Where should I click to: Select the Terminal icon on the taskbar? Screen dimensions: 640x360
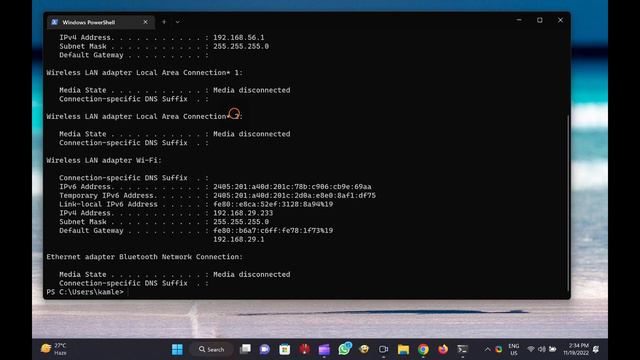(462, 349)
